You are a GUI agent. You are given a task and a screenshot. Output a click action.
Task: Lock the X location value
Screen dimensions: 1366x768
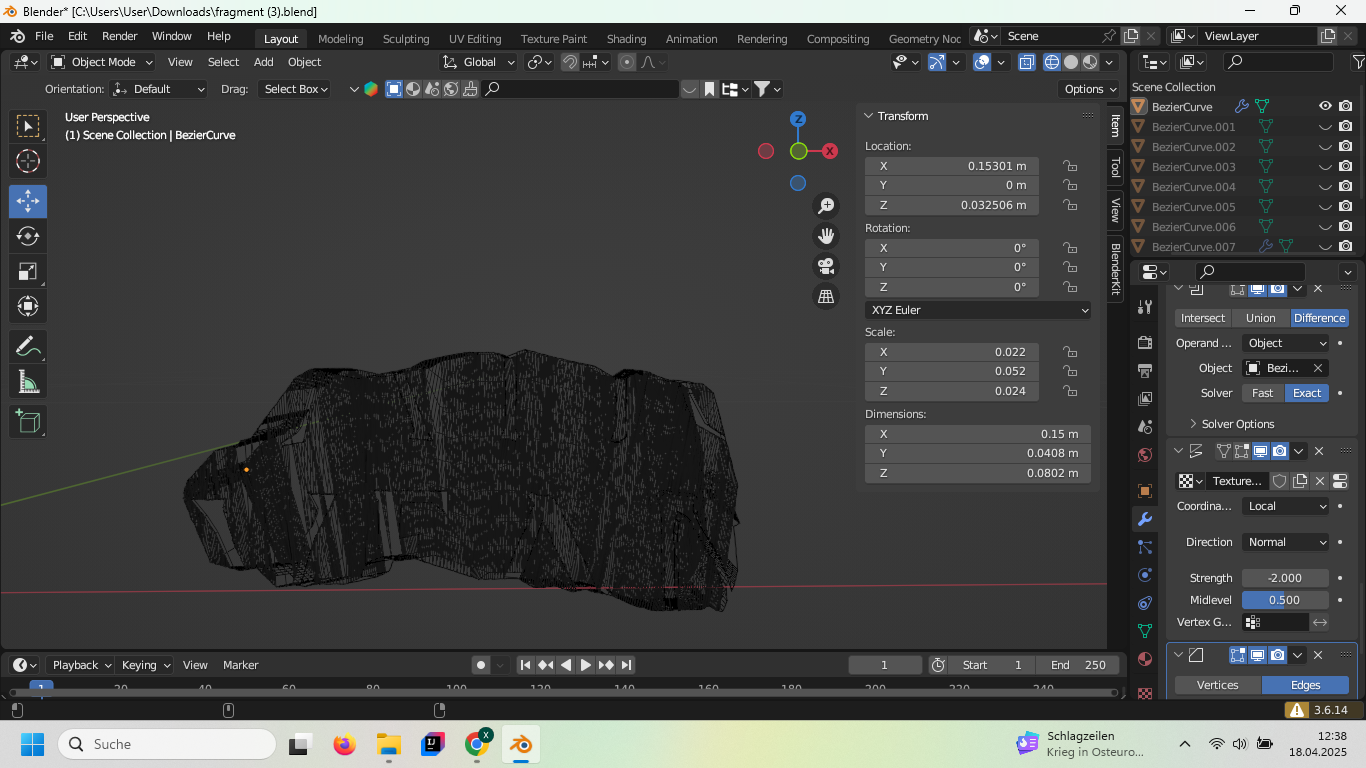point(1070,166)
